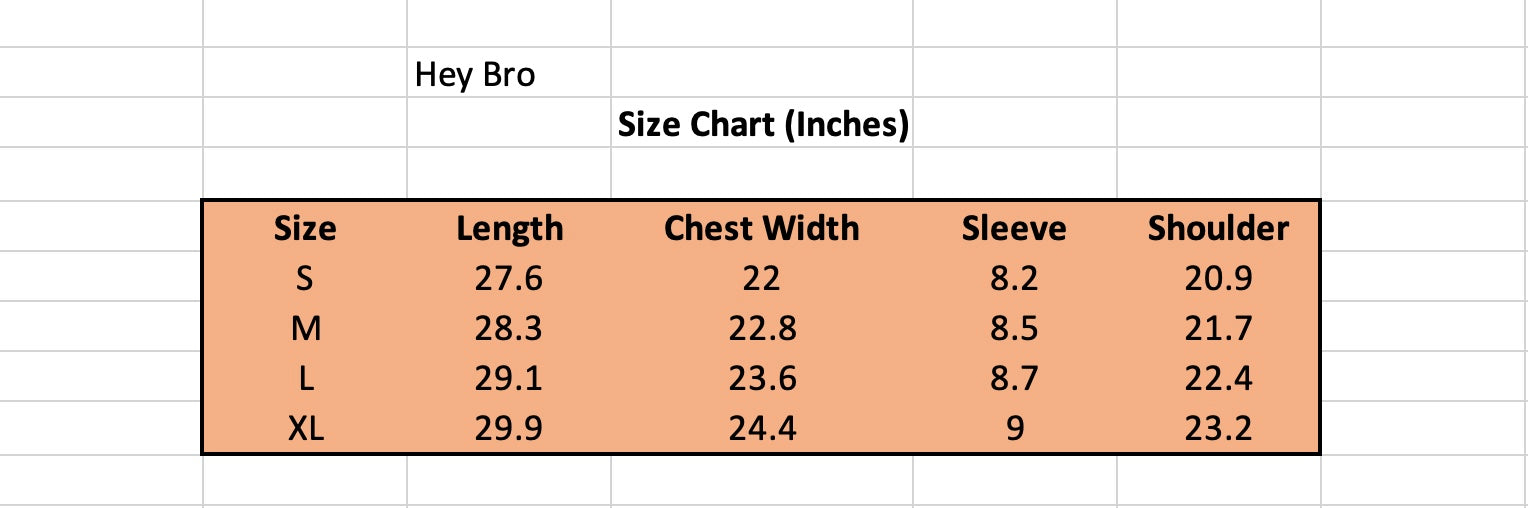Select the Sleeve header cell

click(x=1014, y=227)
